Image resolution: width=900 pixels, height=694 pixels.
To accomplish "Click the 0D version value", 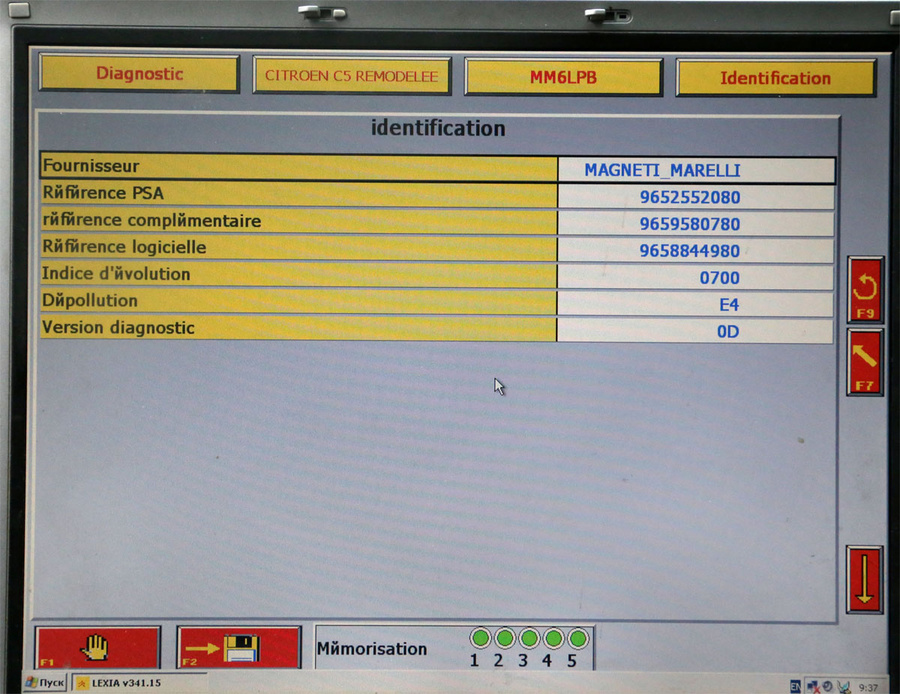I will [x=728, y=332].
